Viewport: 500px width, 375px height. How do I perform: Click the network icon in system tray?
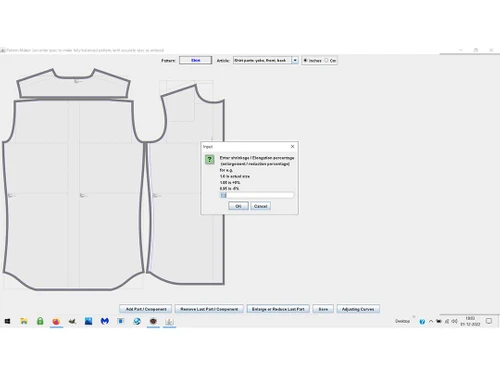pyautogui.click(x=447, y=321)
